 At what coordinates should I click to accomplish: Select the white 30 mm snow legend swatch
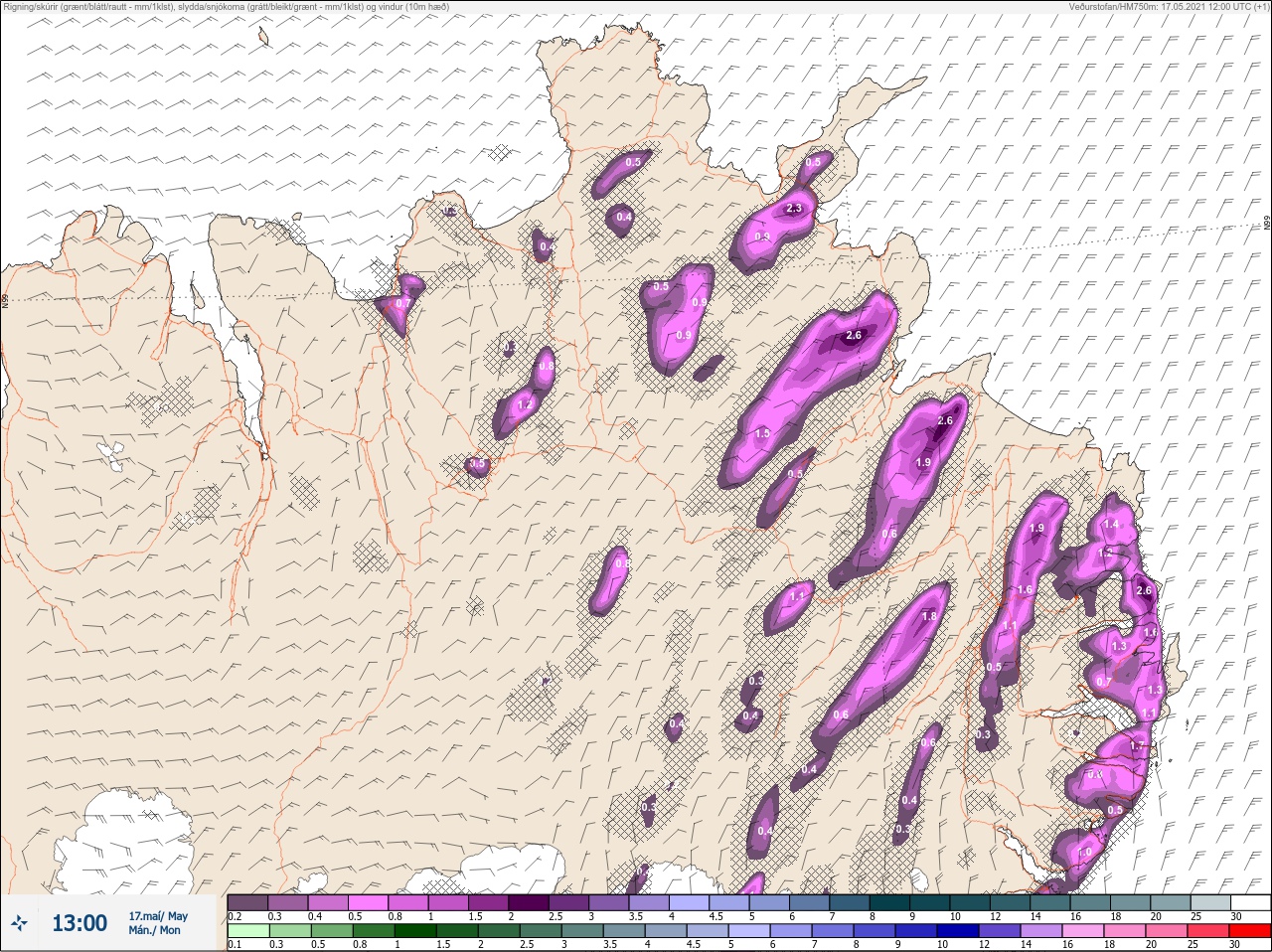[1249, 902]
